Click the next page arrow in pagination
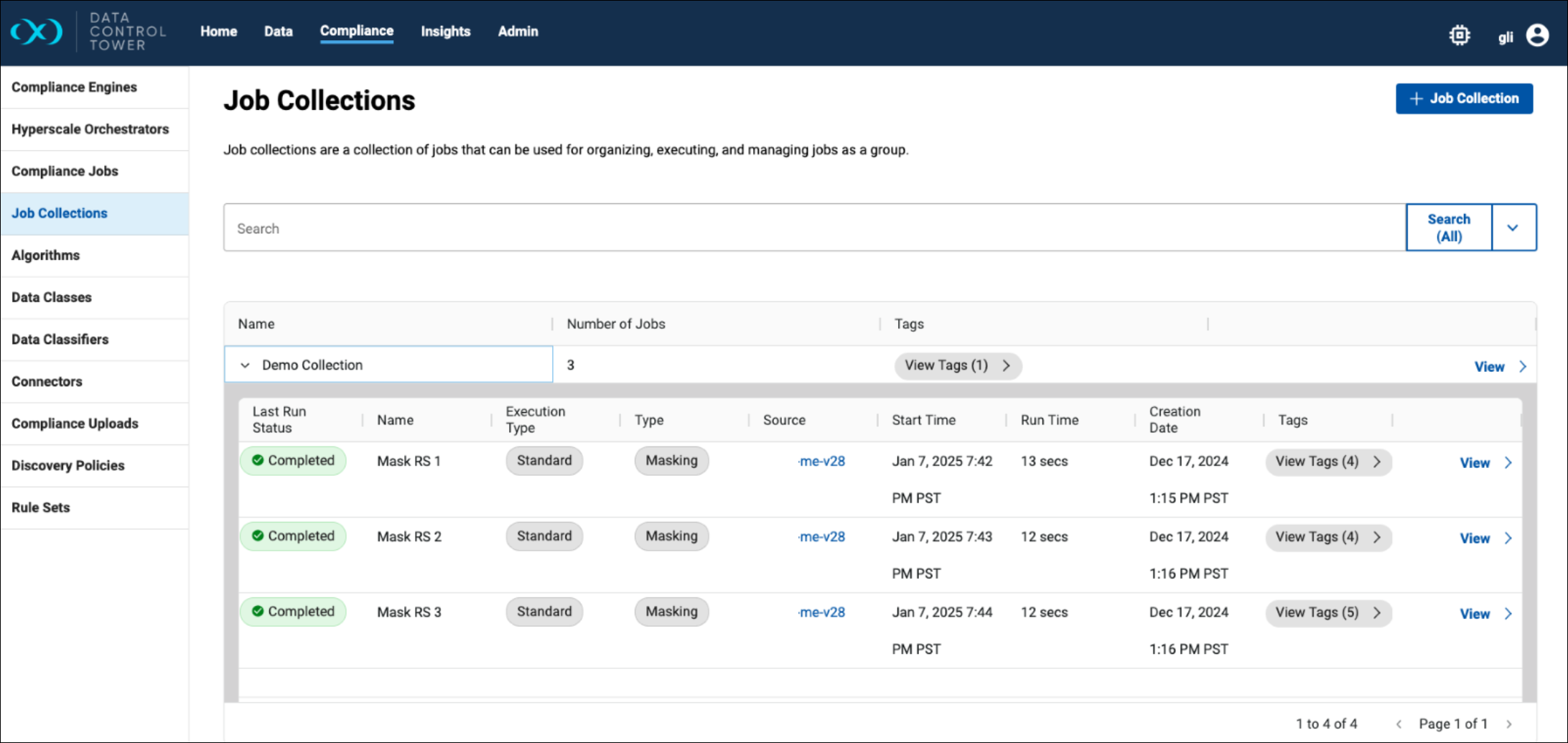 coord(1509,724)
